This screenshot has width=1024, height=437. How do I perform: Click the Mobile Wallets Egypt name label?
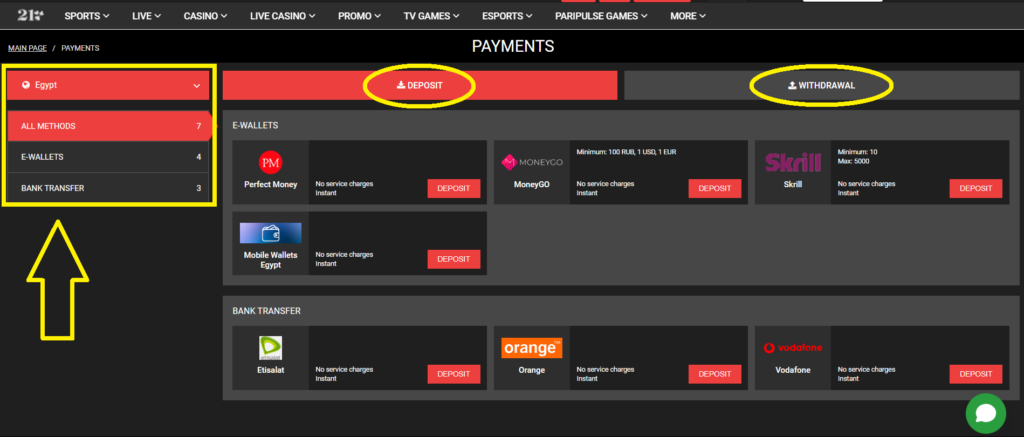pyautogui.click(x=270, y=260)
